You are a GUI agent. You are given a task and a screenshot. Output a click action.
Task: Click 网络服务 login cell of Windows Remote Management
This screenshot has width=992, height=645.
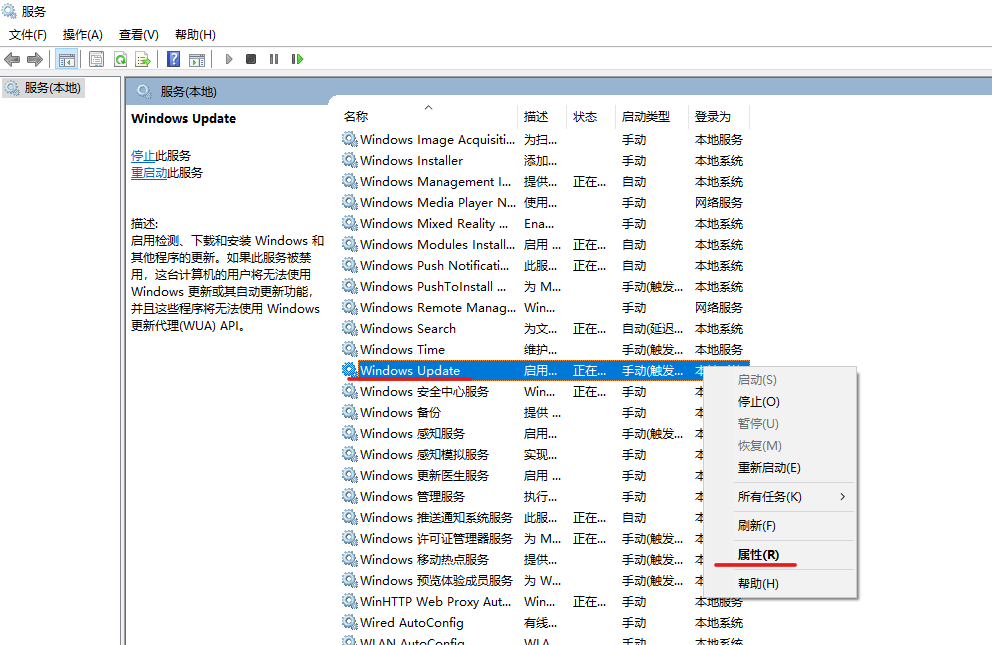[719, 307]
